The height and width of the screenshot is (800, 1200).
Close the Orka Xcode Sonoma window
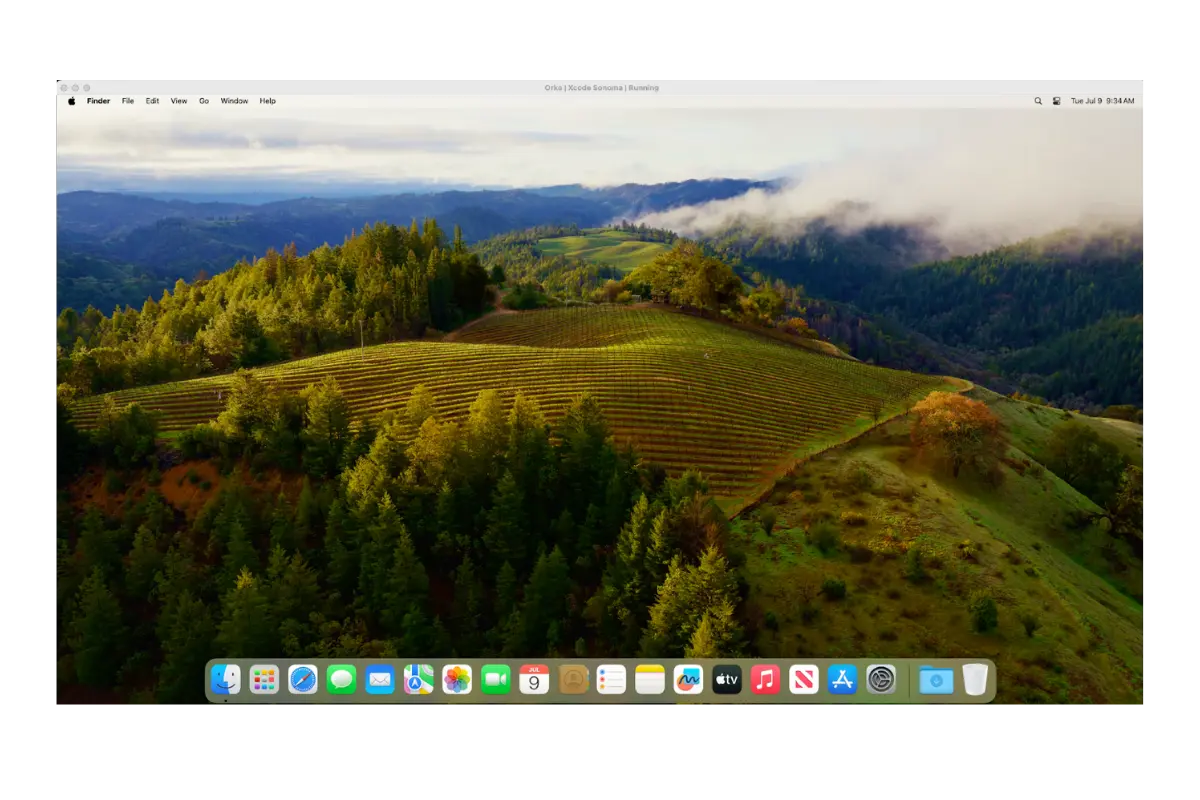(65, 88)
